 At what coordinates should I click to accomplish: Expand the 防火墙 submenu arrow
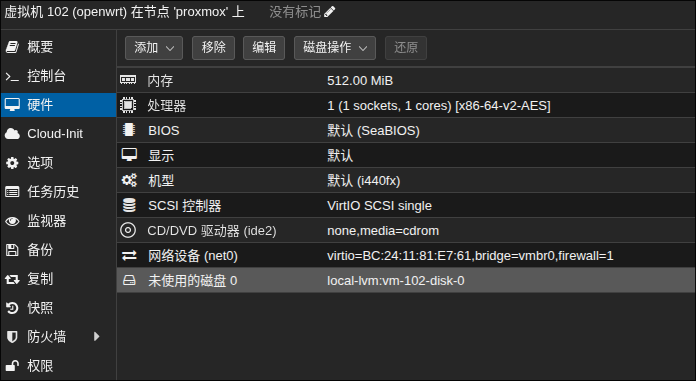[96, 337]
